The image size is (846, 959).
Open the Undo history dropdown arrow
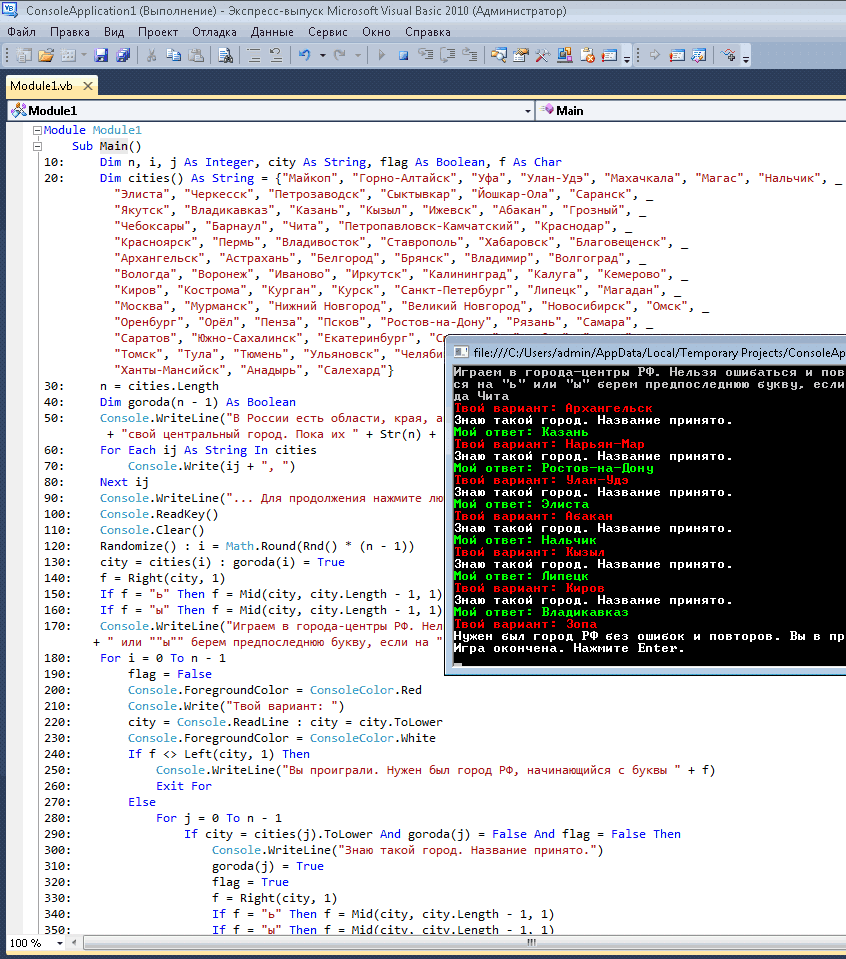322,56
